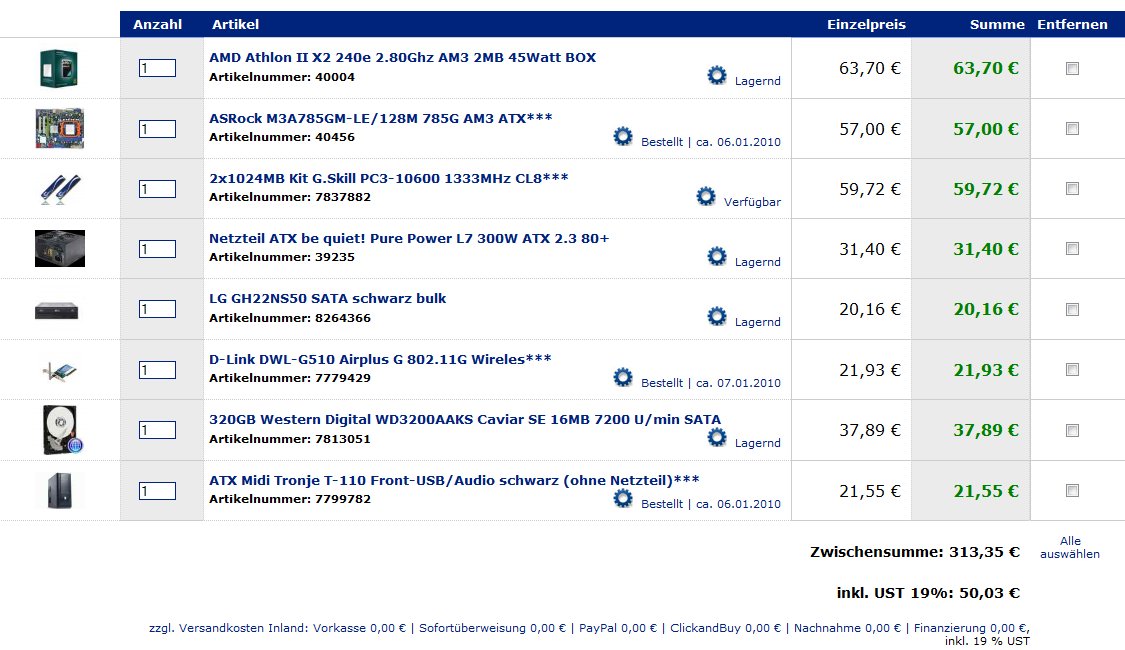Click the single price 20,16 € of LG drive
1125x650 pixels.
click(x=870, y=309)
